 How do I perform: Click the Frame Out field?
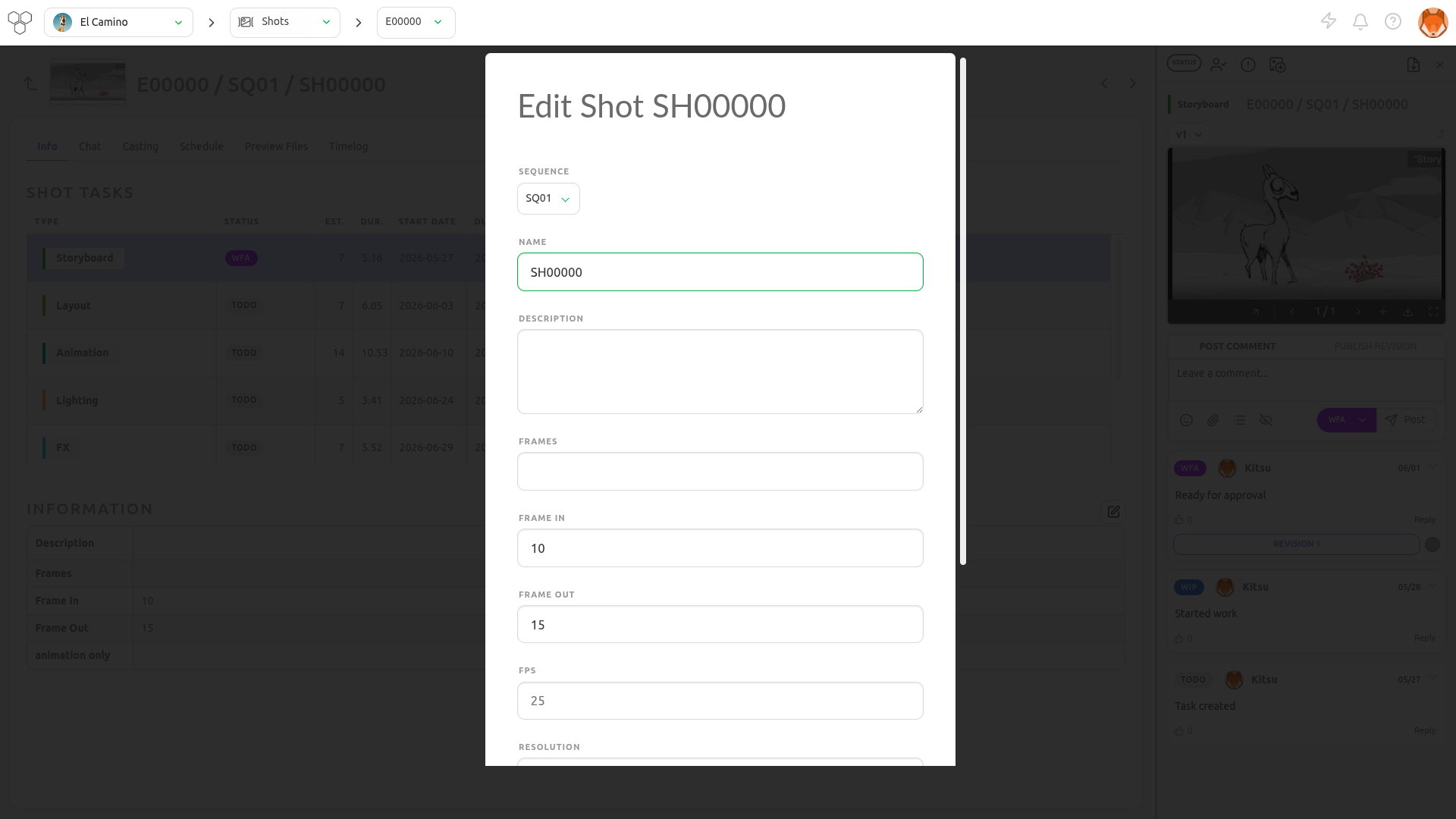[720, 624]
